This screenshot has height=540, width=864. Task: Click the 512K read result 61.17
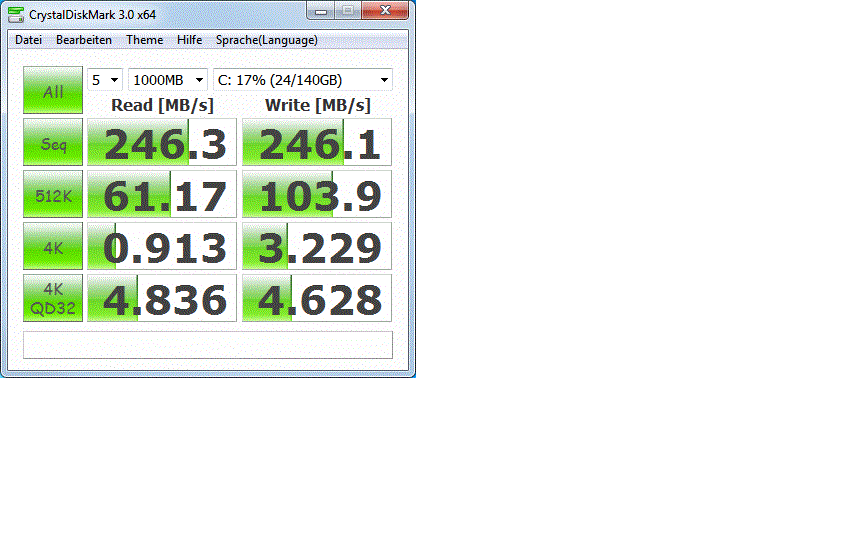162,194
